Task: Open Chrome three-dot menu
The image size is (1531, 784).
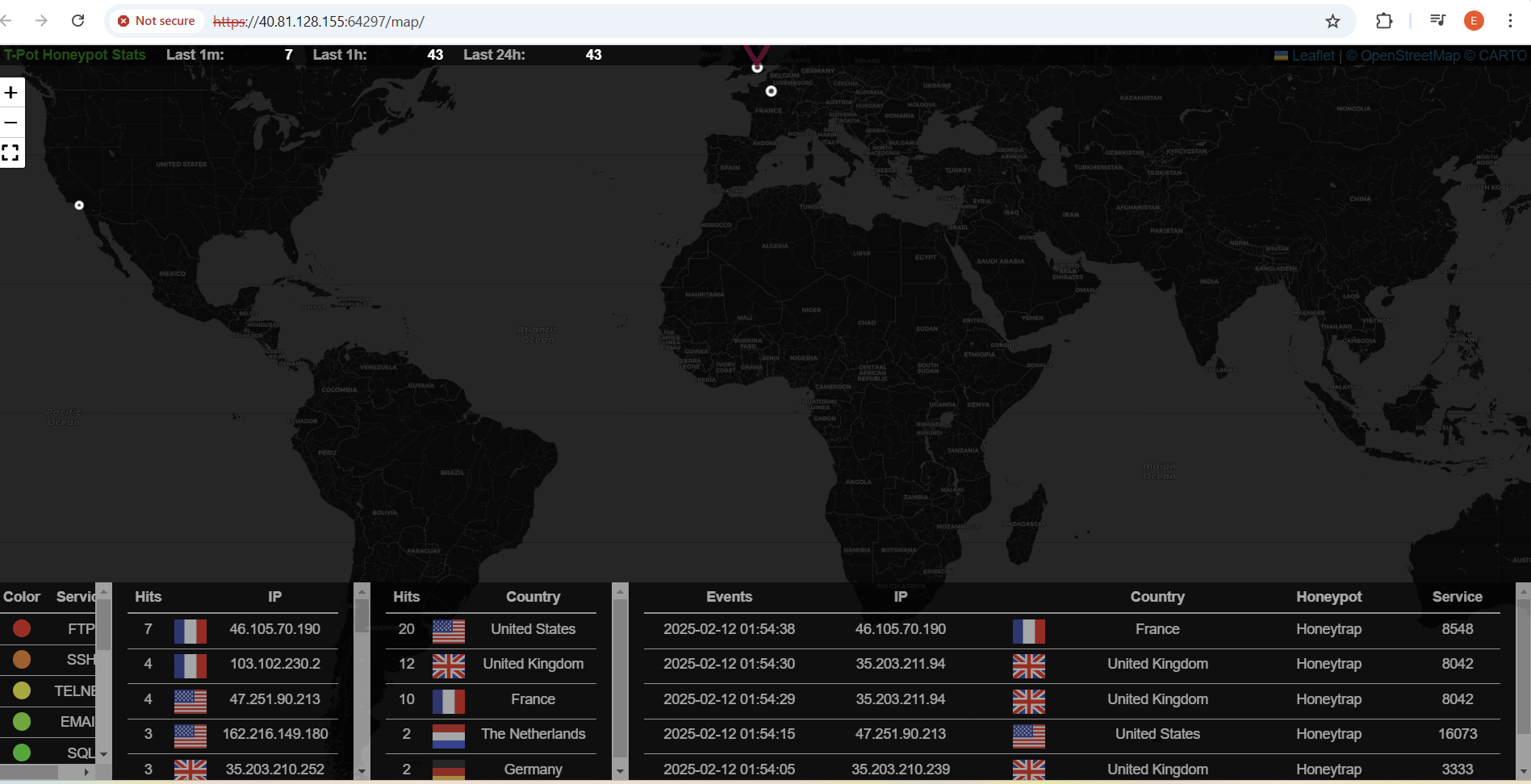Action: pyautogui.click(x=1510, y=21)
